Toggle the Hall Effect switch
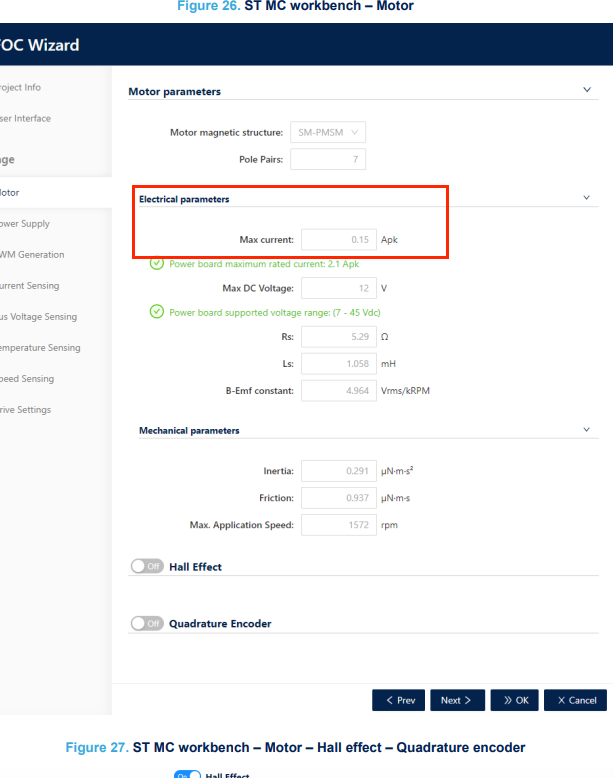Screen dimensions: 614x782 coord(147,566)
